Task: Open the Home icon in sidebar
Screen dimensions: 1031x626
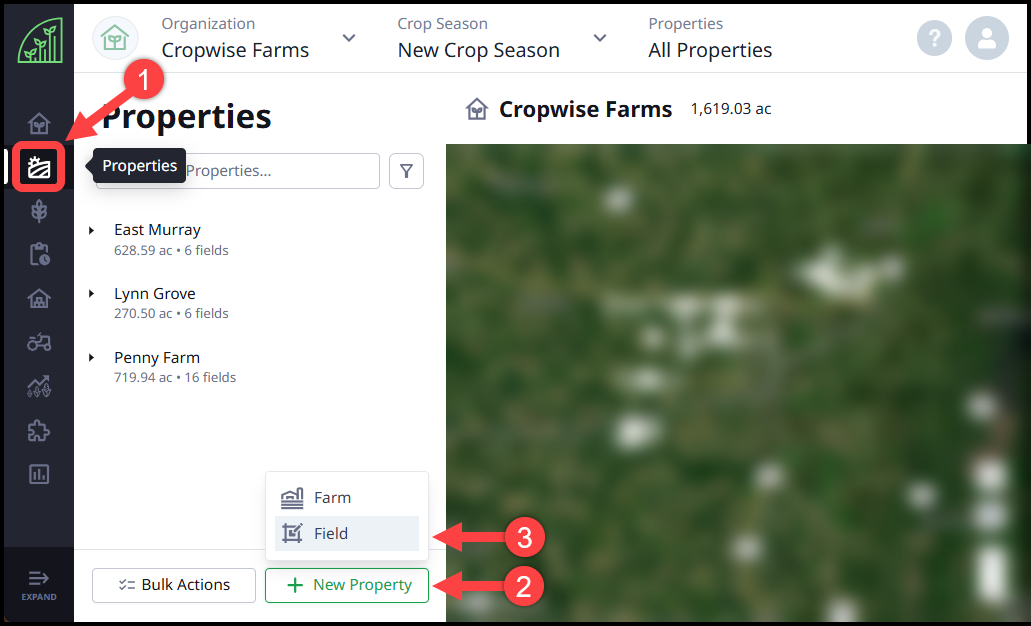Action: click(x=39, y=124)
